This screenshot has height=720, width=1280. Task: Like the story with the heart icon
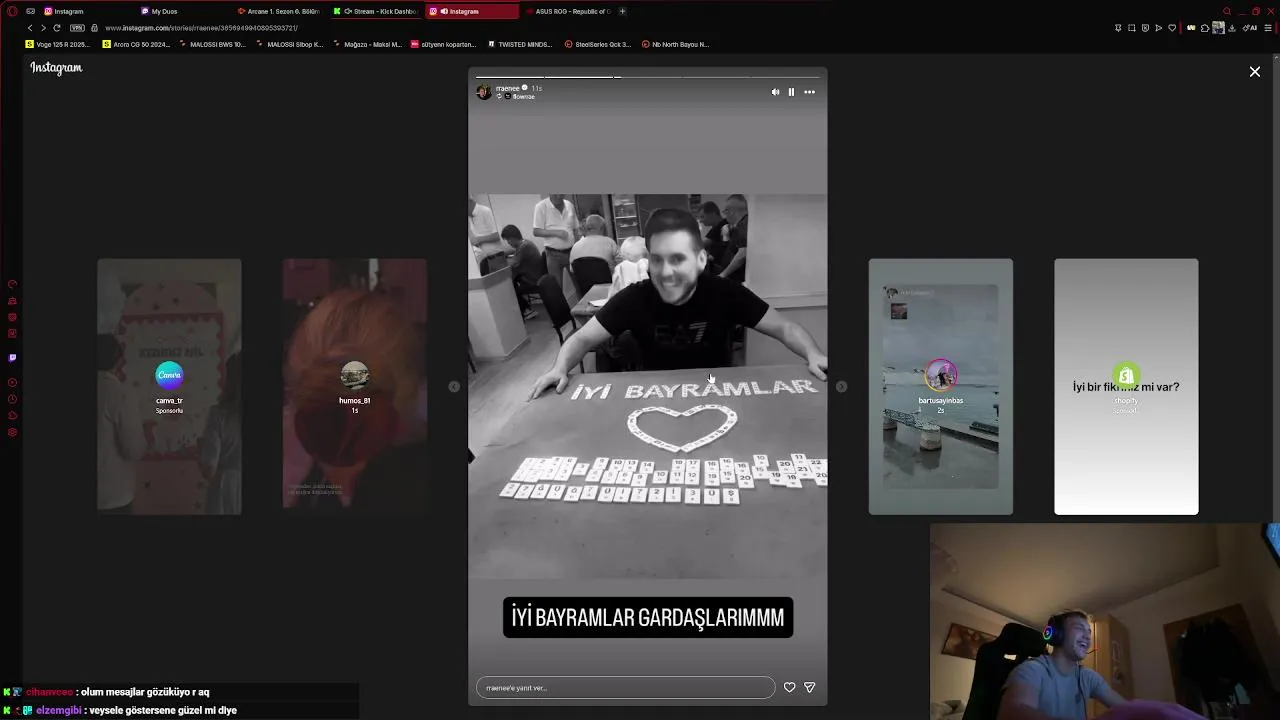(x=789, y=687)
